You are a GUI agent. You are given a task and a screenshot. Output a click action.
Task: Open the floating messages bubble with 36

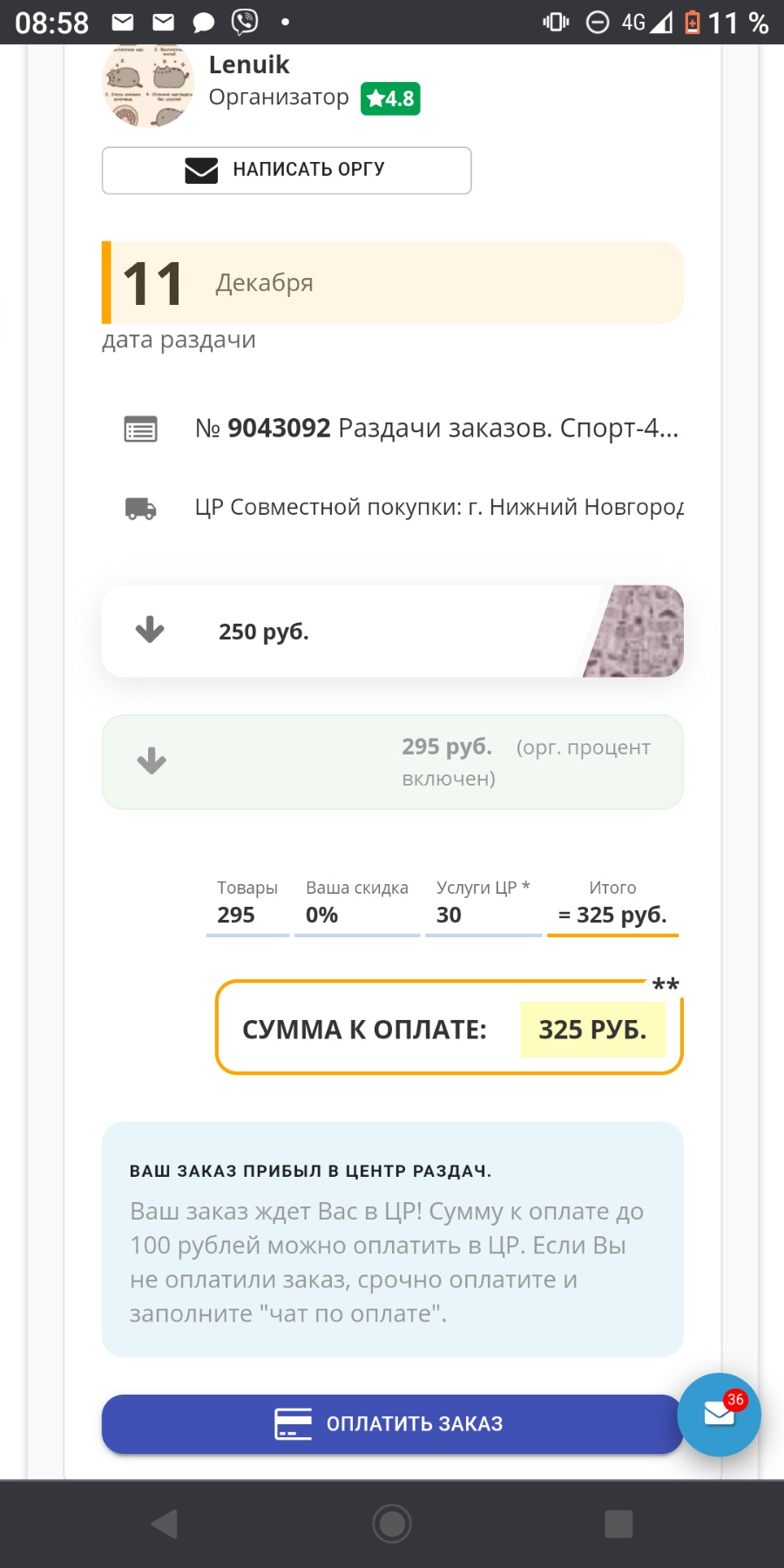click(x=719, y=1414)
